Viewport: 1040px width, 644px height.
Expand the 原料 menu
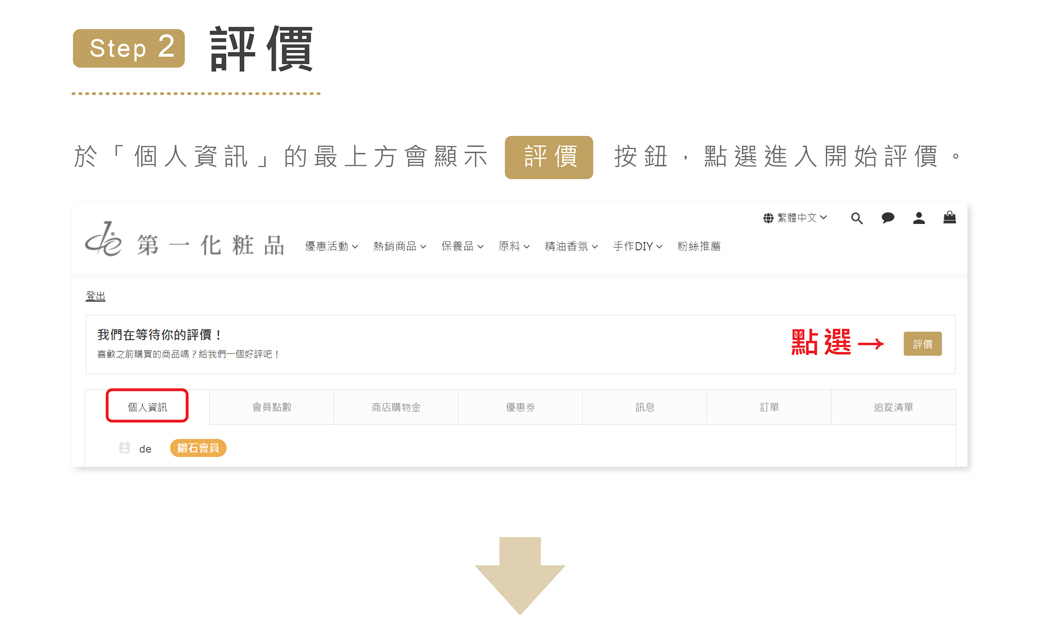point(514,246)
